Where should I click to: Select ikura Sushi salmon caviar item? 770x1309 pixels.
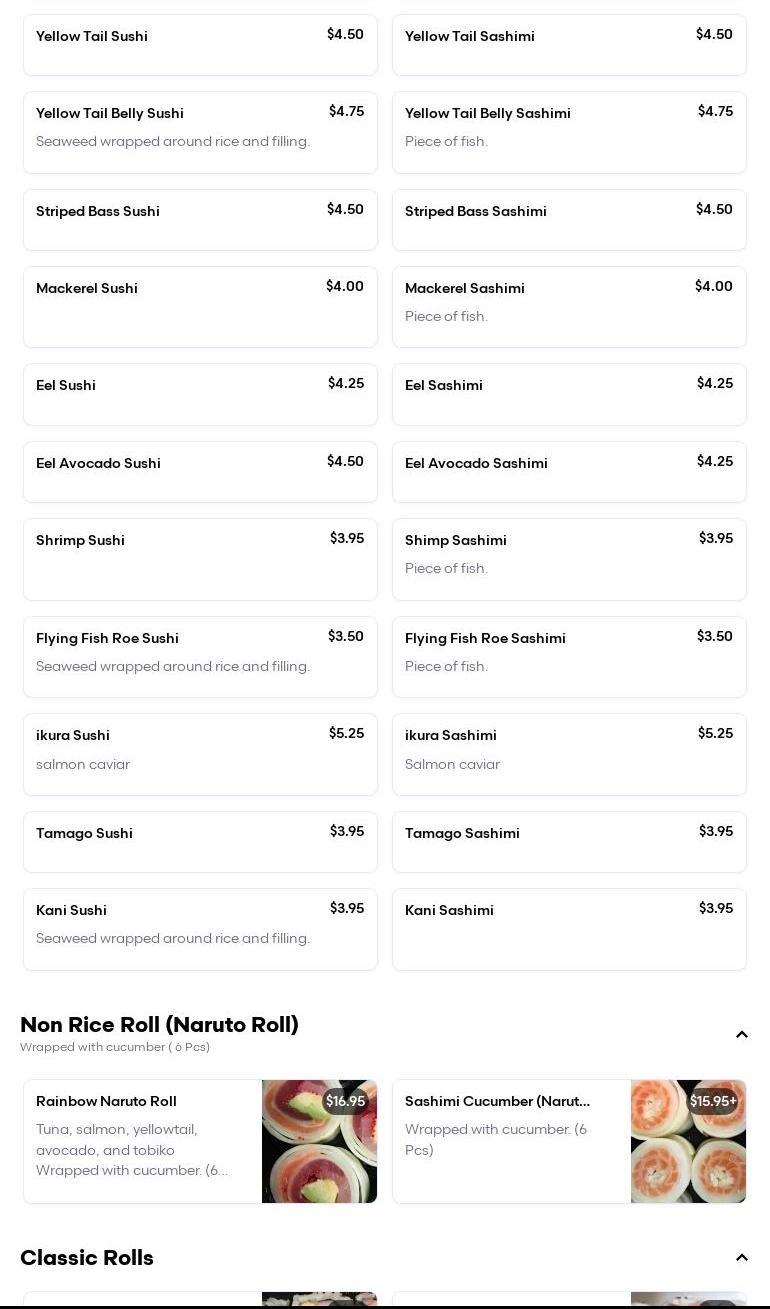click(x=200, y=754)
